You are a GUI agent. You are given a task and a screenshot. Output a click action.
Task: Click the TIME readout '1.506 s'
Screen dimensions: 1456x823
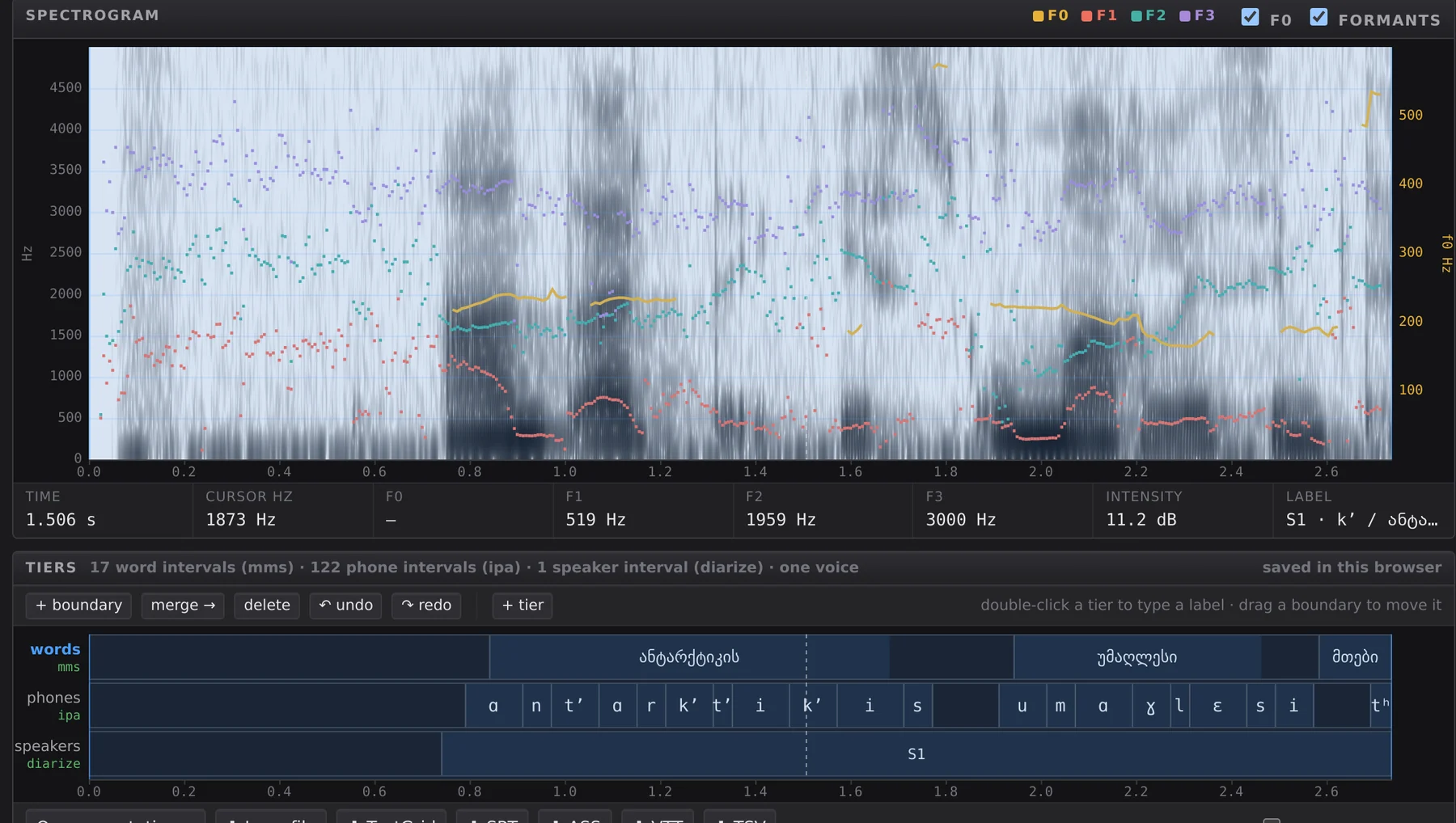click(61, 520)
